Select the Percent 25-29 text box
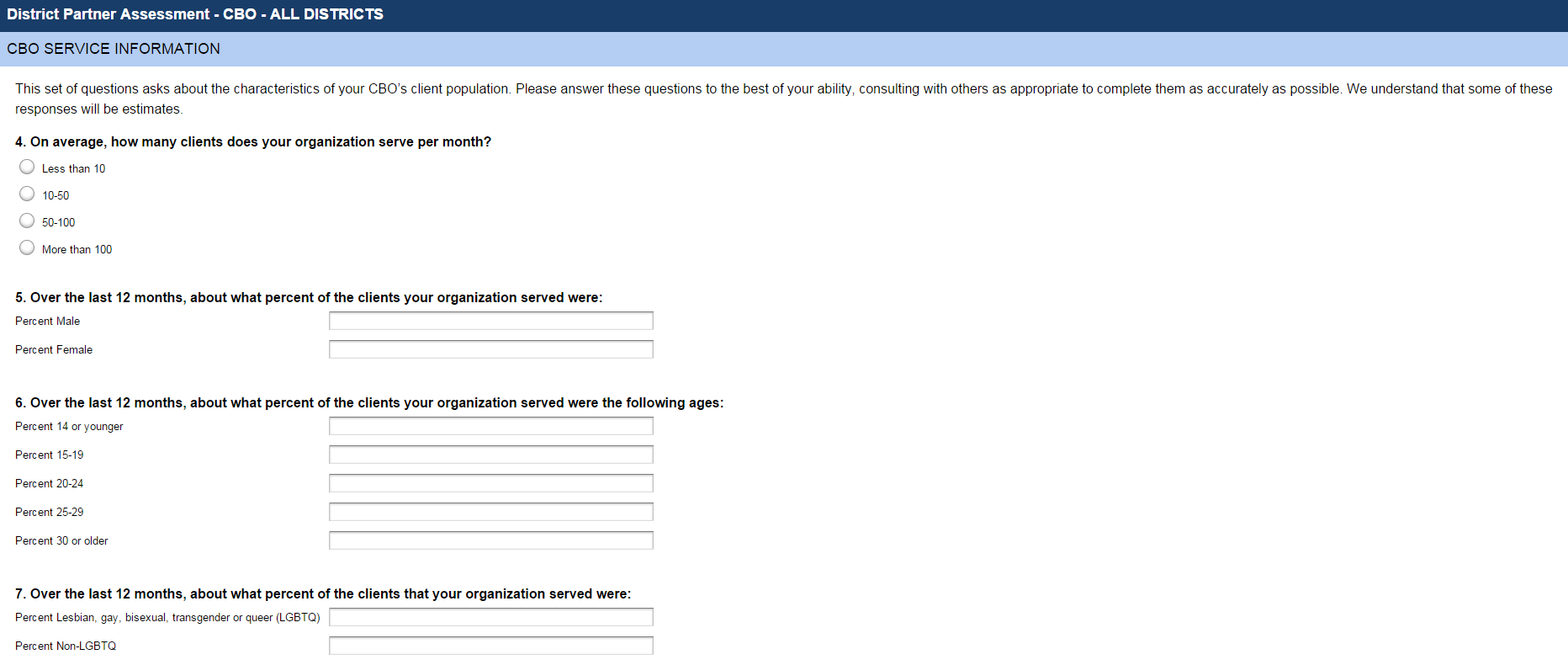1568x665 pixels. 490,512
